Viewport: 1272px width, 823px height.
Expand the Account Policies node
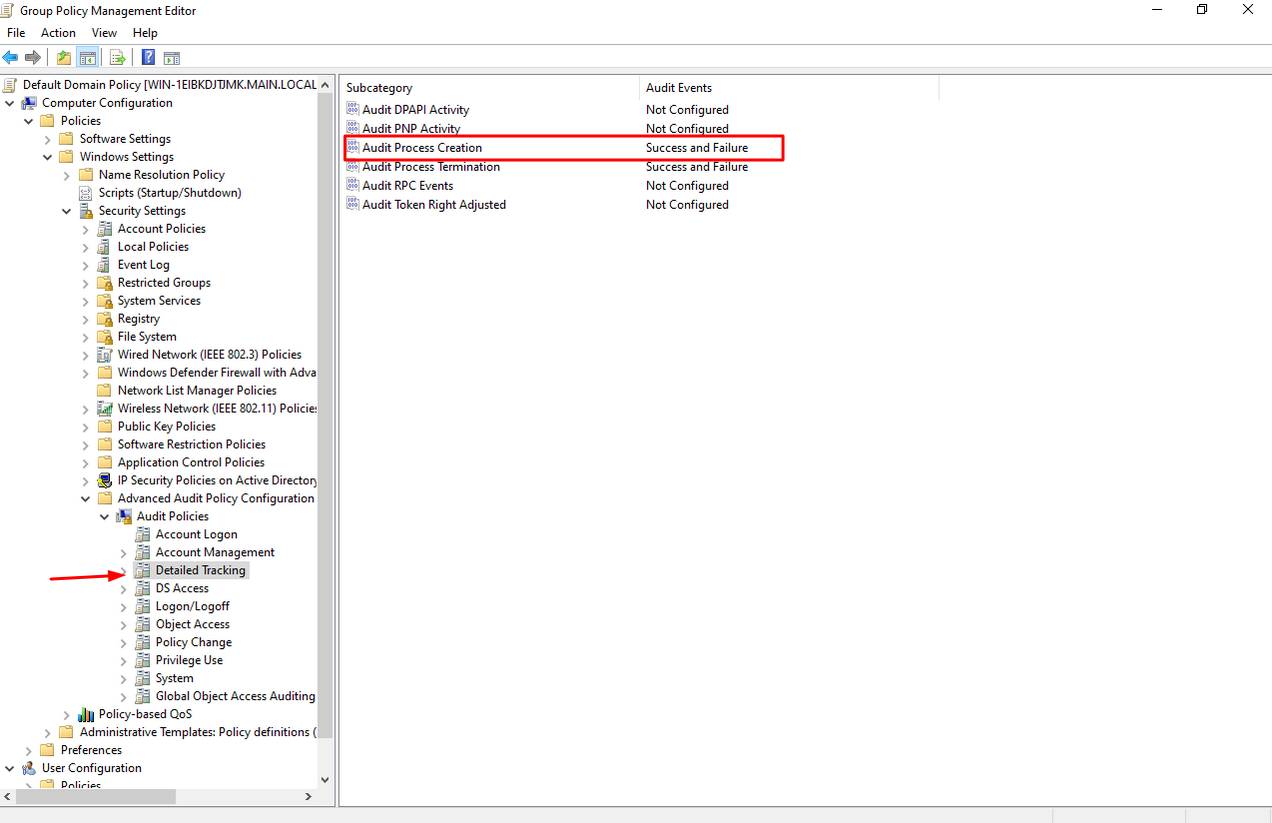point(86,229)
